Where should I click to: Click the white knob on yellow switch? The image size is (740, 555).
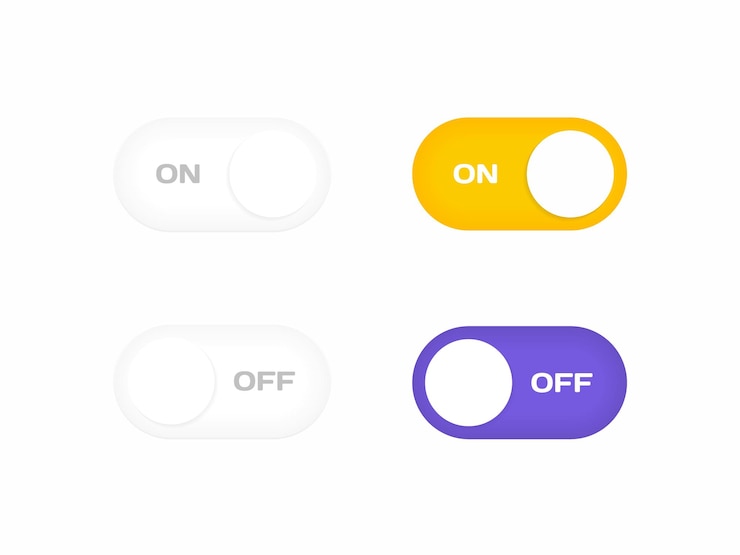tap(570, 174)
